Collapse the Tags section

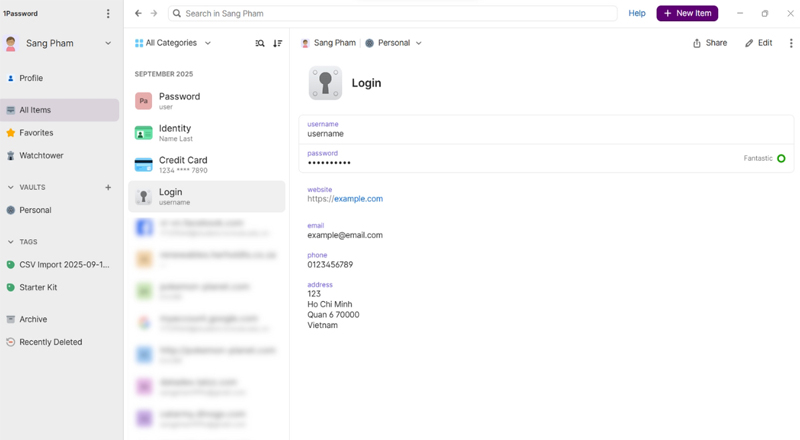pyautogui.click(x=11, y=242)
